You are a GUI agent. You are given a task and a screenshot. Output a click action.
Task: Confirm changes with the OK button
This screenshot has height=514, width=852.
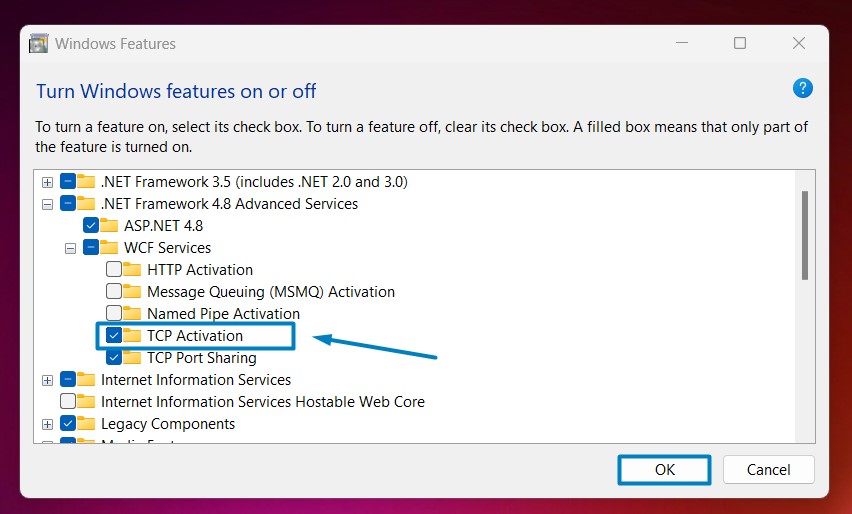tap(664, 469)
